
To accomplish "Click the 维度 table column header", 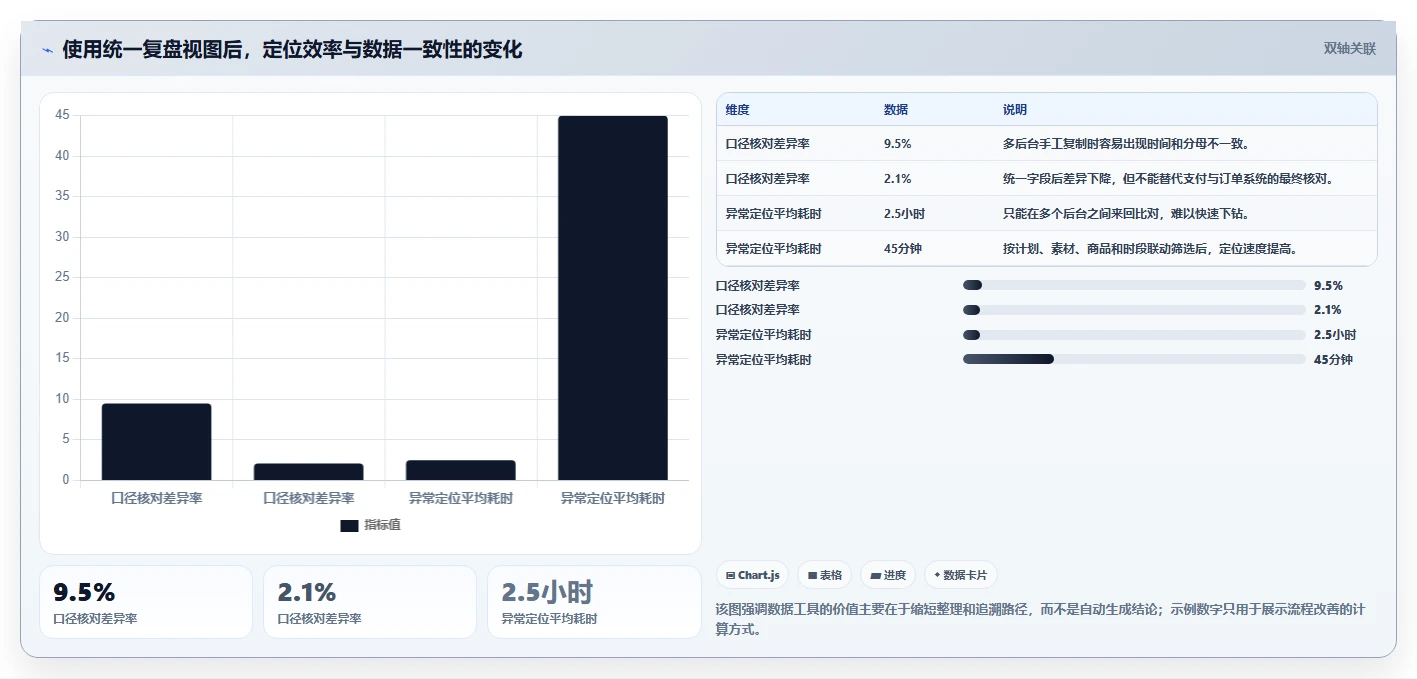I will [738, 110].
